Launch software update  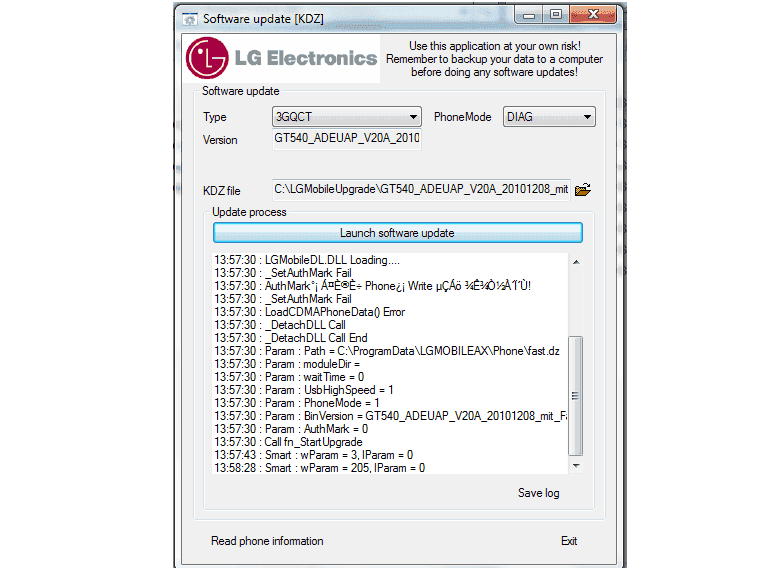point(398,233)
